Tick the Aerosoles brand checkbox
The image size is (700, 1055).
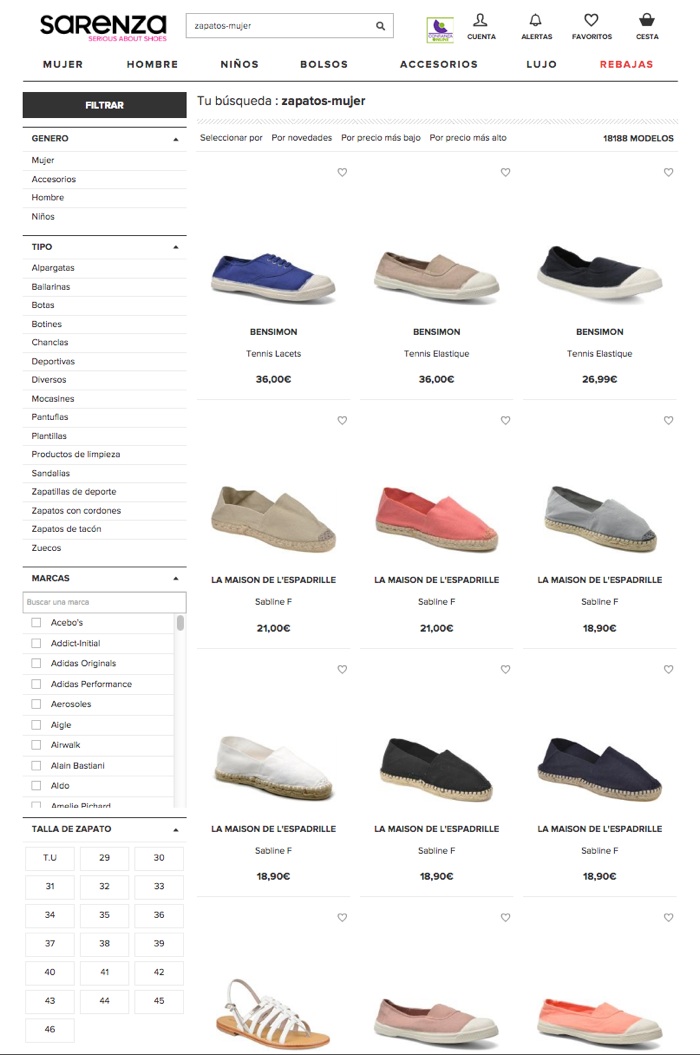pos(36,704)
